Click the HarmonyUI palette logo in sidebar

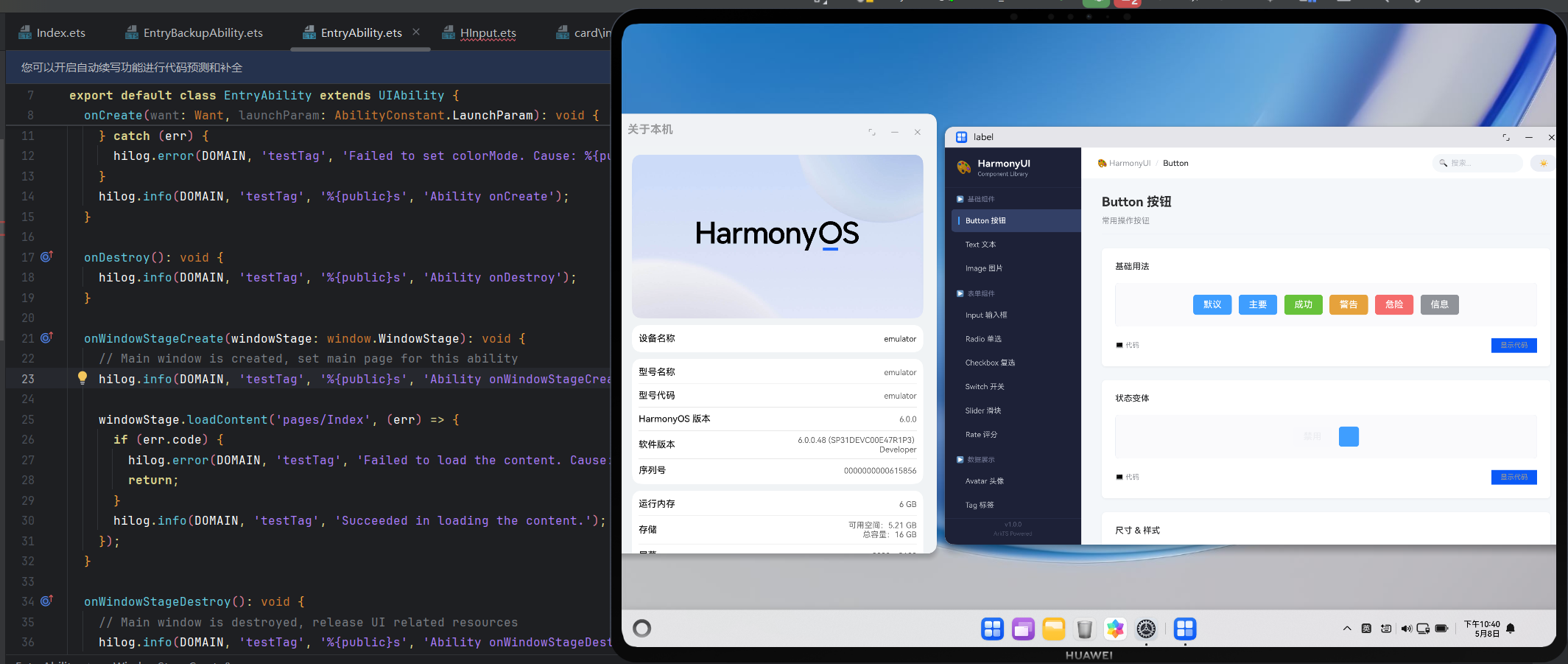963,167
